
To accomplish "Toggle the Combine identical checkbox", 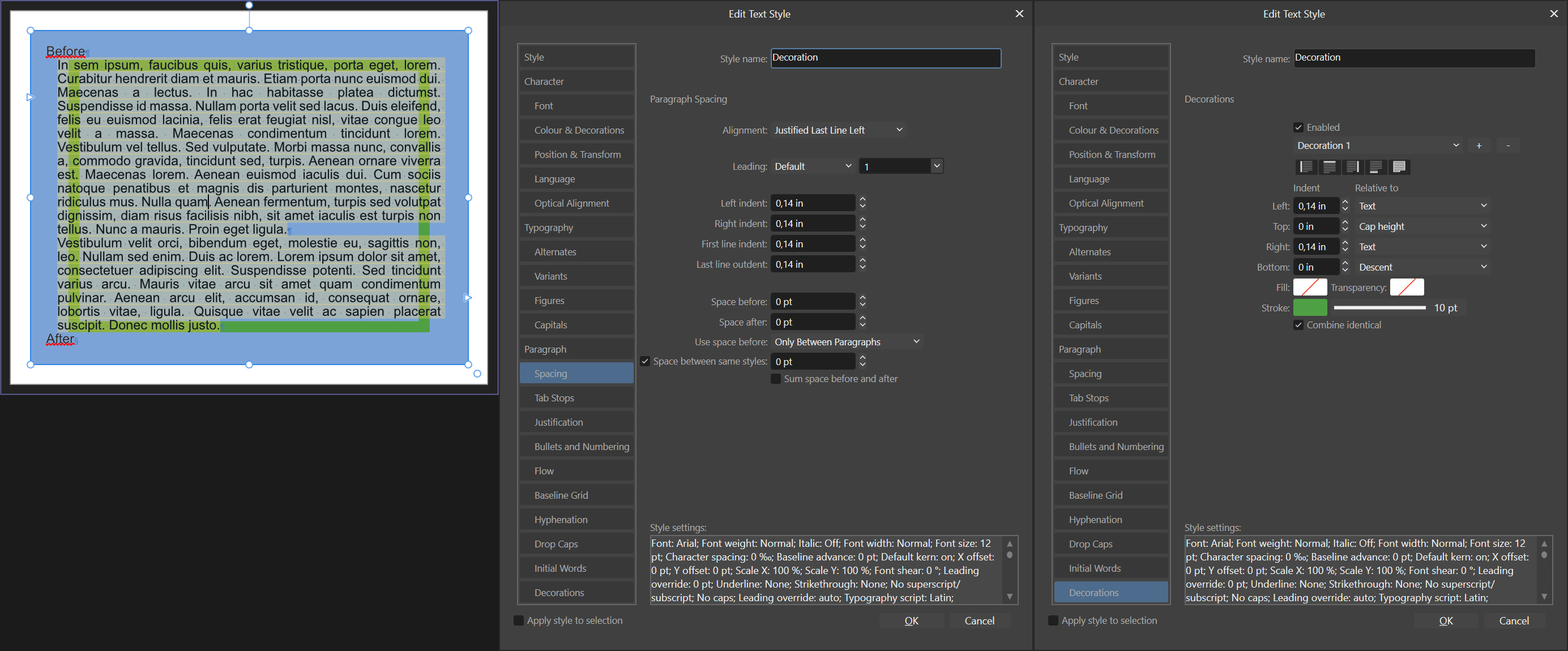I will [x=1298, y=325].
